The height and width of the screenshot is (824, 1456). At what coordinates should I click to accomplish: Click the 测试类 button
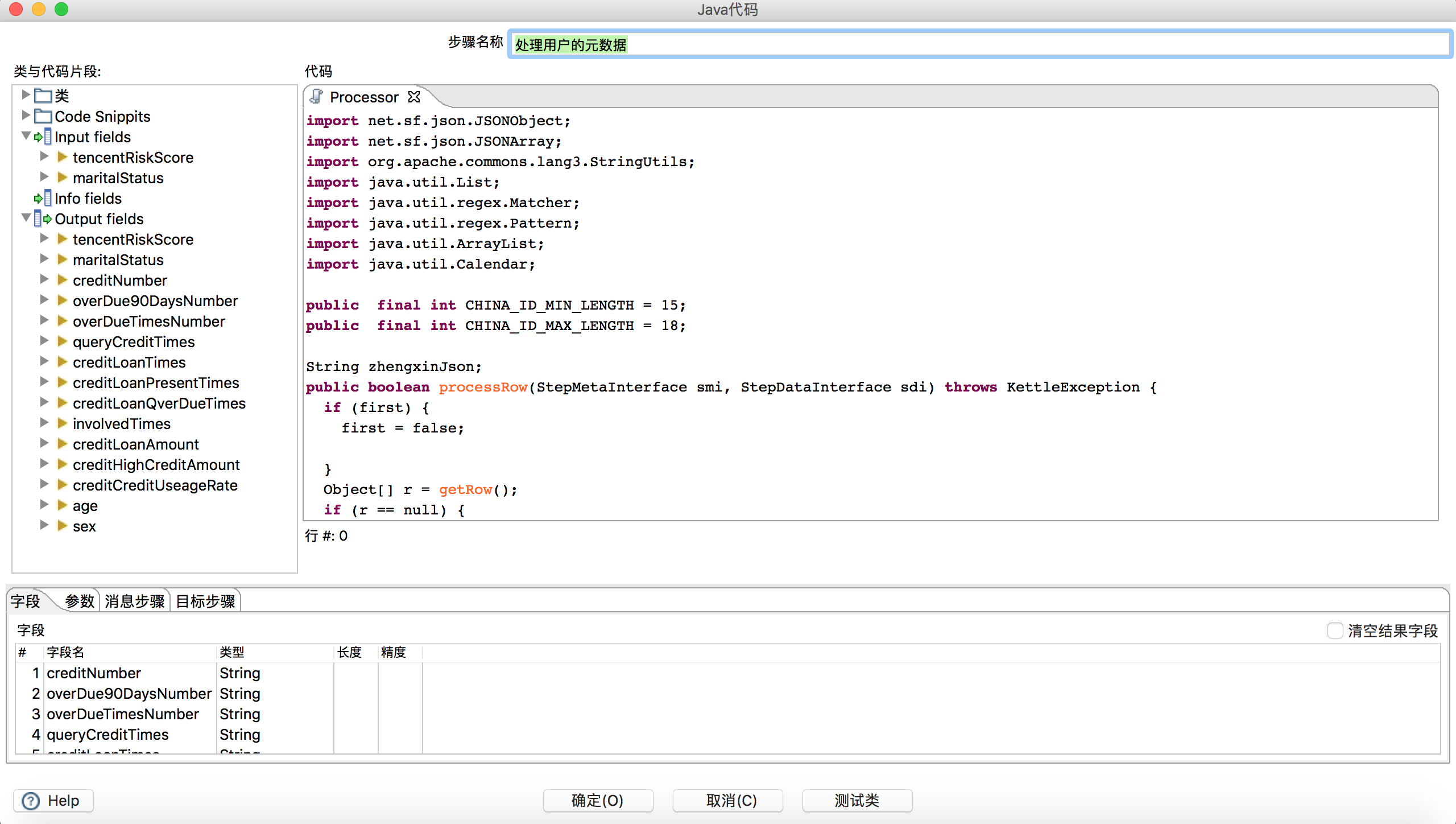(x=857, y=801)
